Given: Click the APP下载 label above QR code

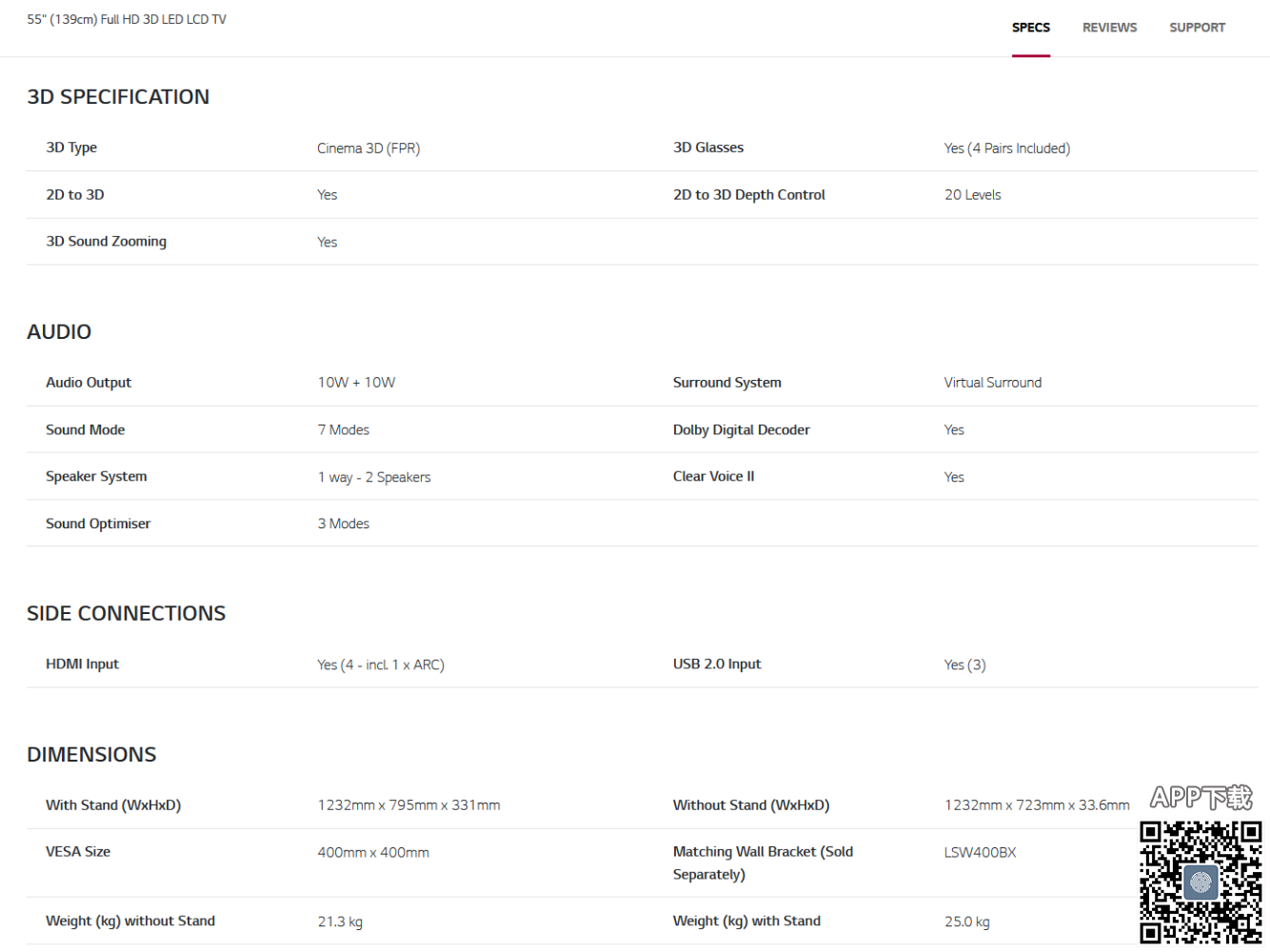Looking at the screenshot, I should 1201,798.
